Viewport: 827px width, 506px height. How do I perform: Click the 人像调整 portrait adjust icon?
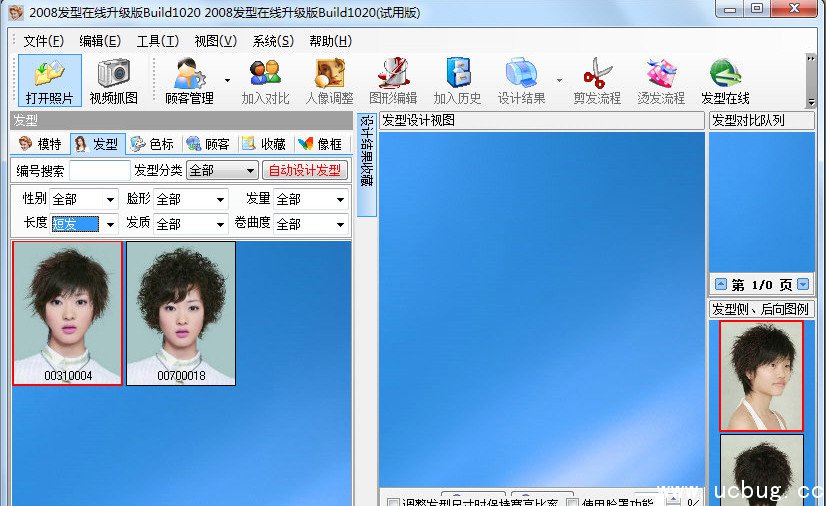329,80
